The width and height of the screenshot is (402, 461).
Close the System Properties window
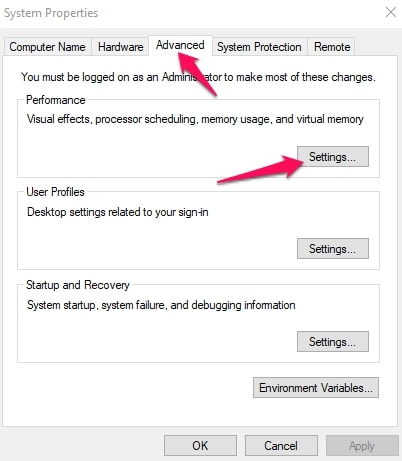click(x=391, y=13)
